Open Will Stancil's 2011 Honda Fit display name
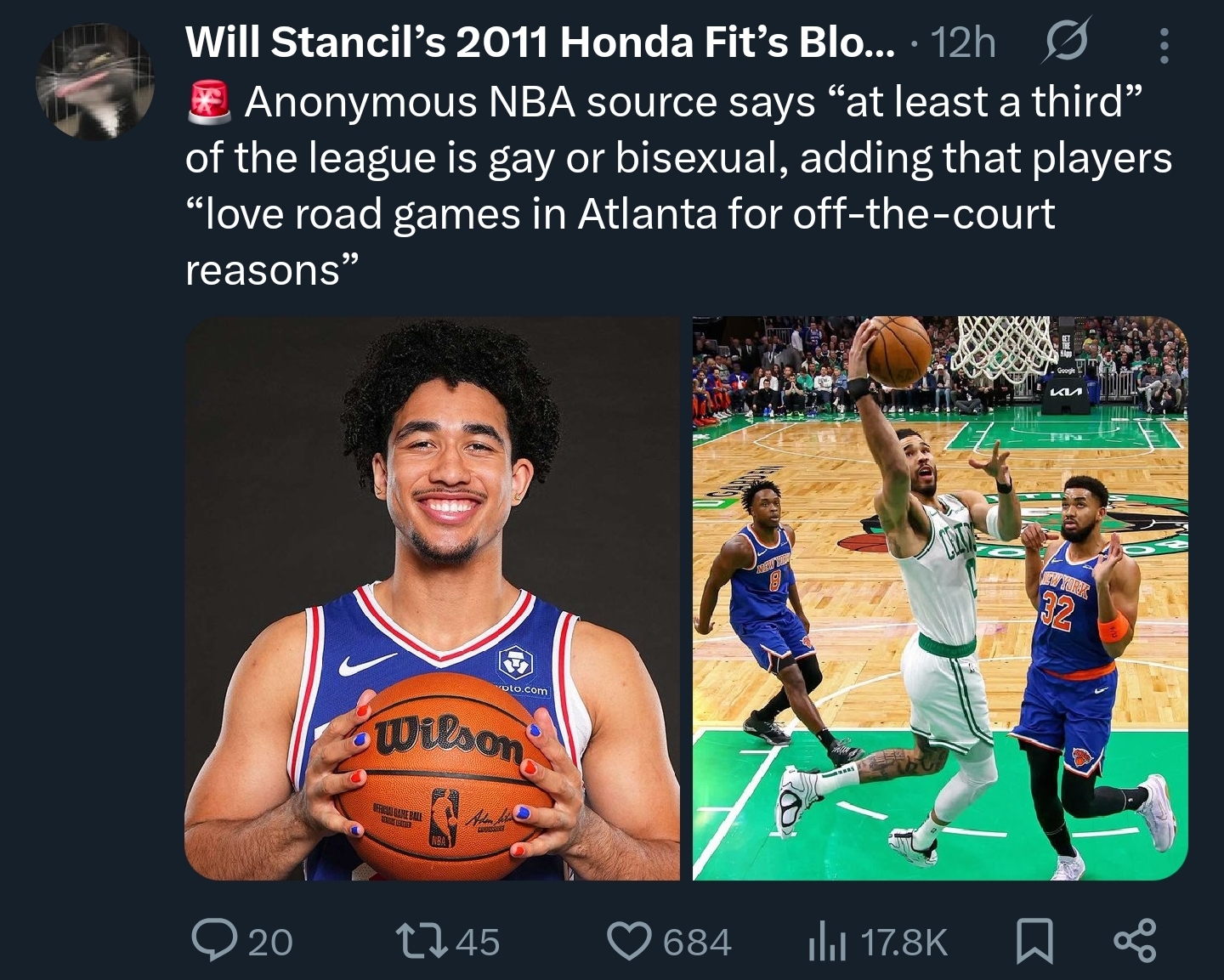The image size is (1224, 980). [x=540, y=42]
